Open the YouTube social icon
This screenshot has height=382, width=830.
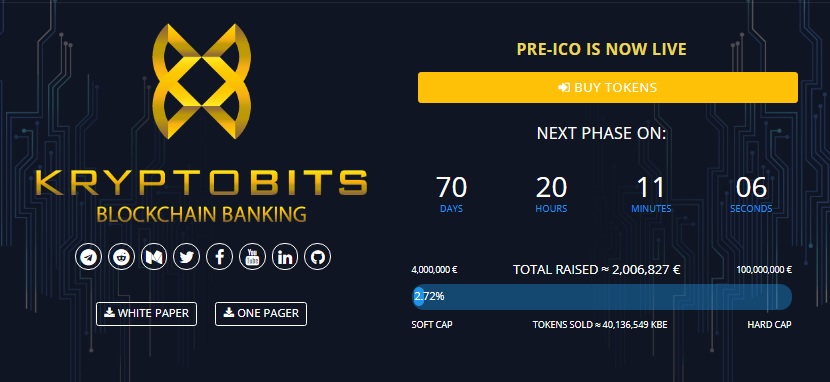(x=252, y=257)
